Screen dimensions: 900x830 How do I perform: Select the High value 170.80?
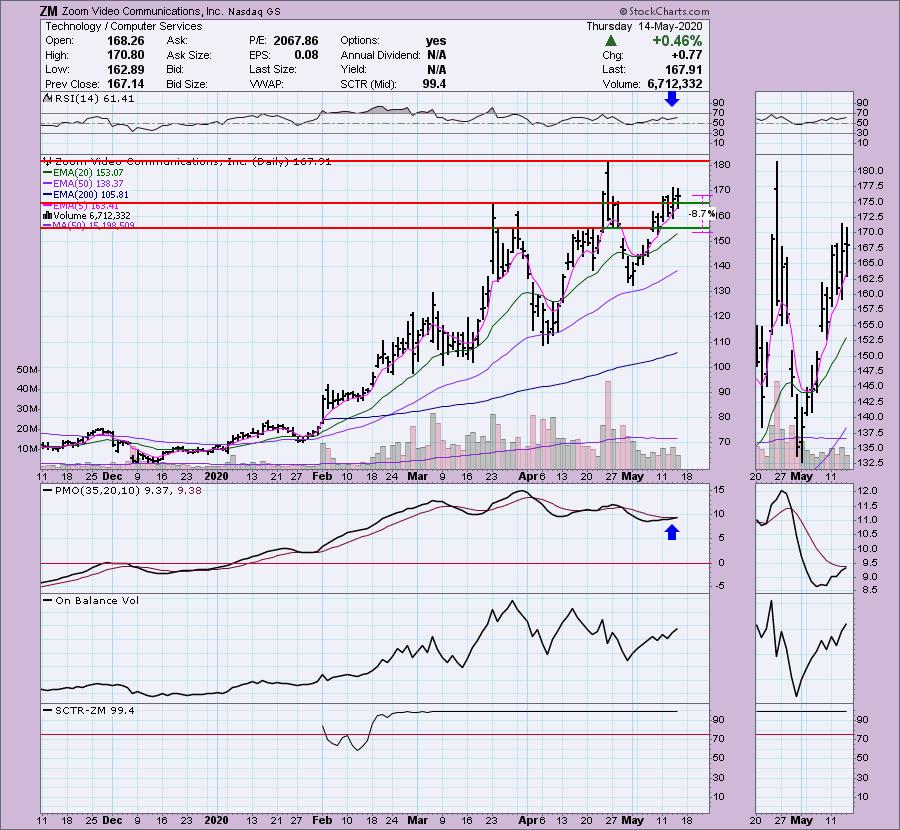126,55
